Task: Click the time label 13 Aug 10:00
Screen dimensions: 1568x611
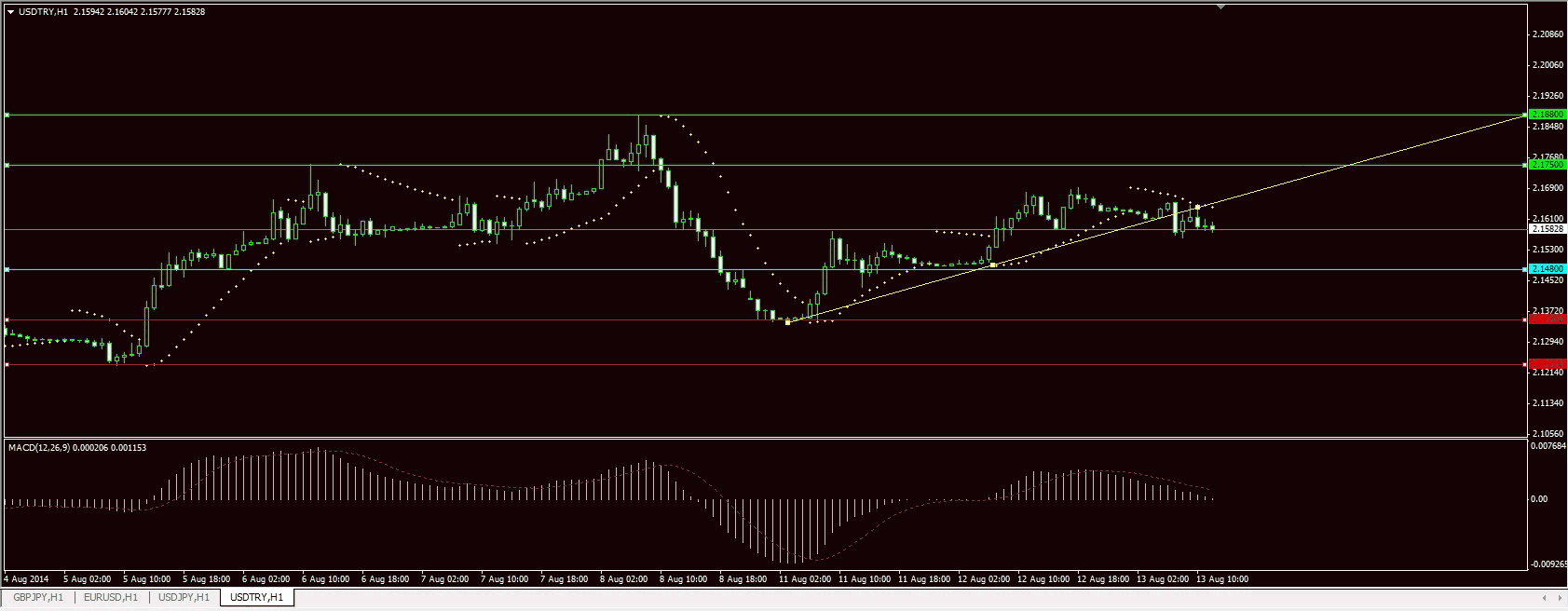Action: (1222, 579)
